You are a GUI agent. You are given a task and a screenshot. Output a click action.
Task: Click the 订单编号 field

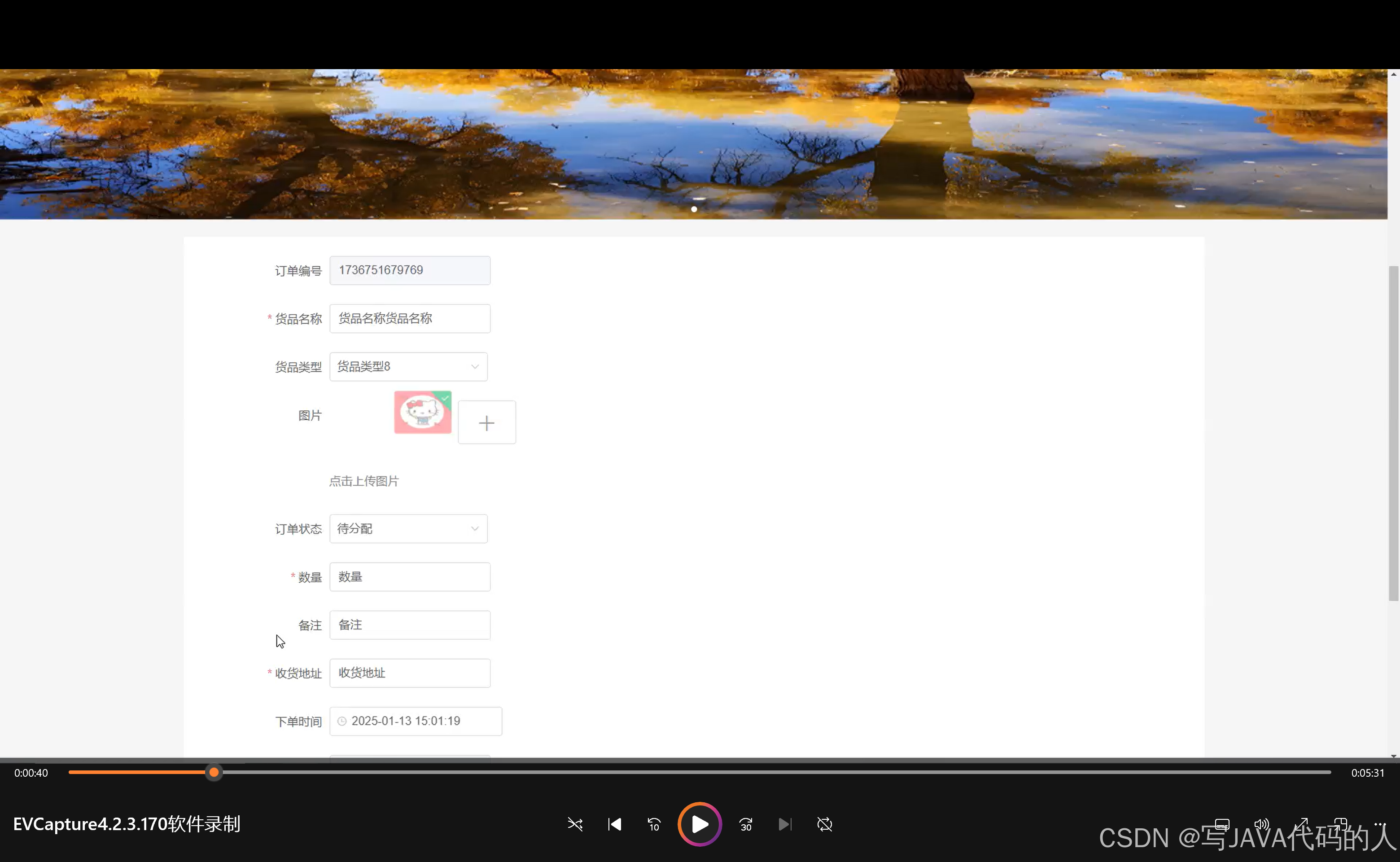410,270
